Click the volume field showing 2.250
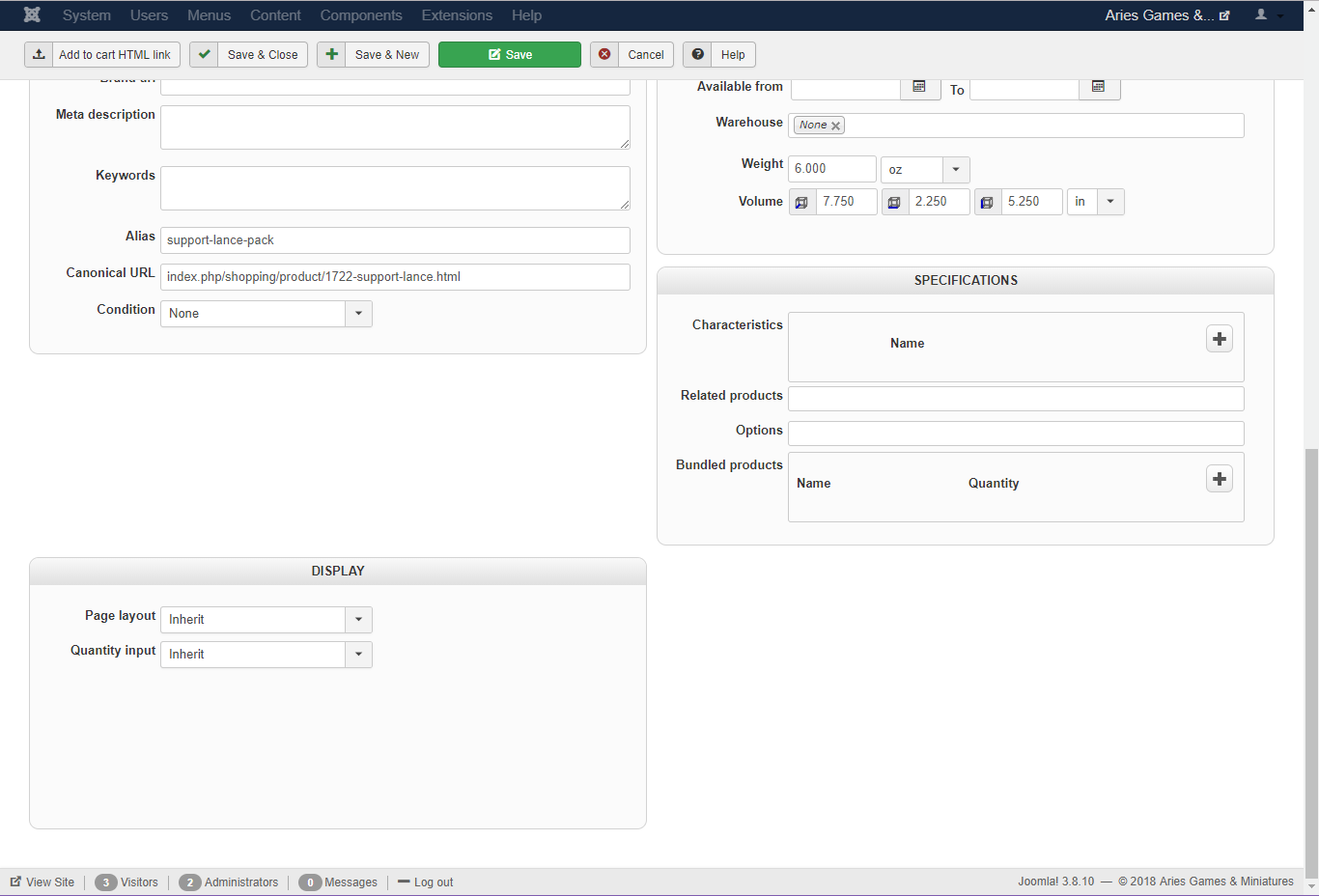Image resolution: width=1319 pixels, height=896 pixels. point(940,202)
